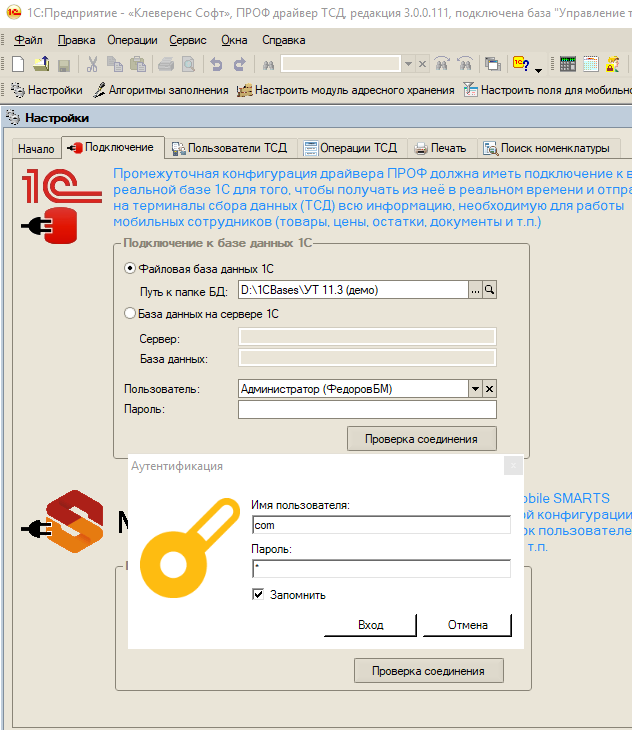
Task: Click the Open file toolbar icon
Action: [41, 64]
